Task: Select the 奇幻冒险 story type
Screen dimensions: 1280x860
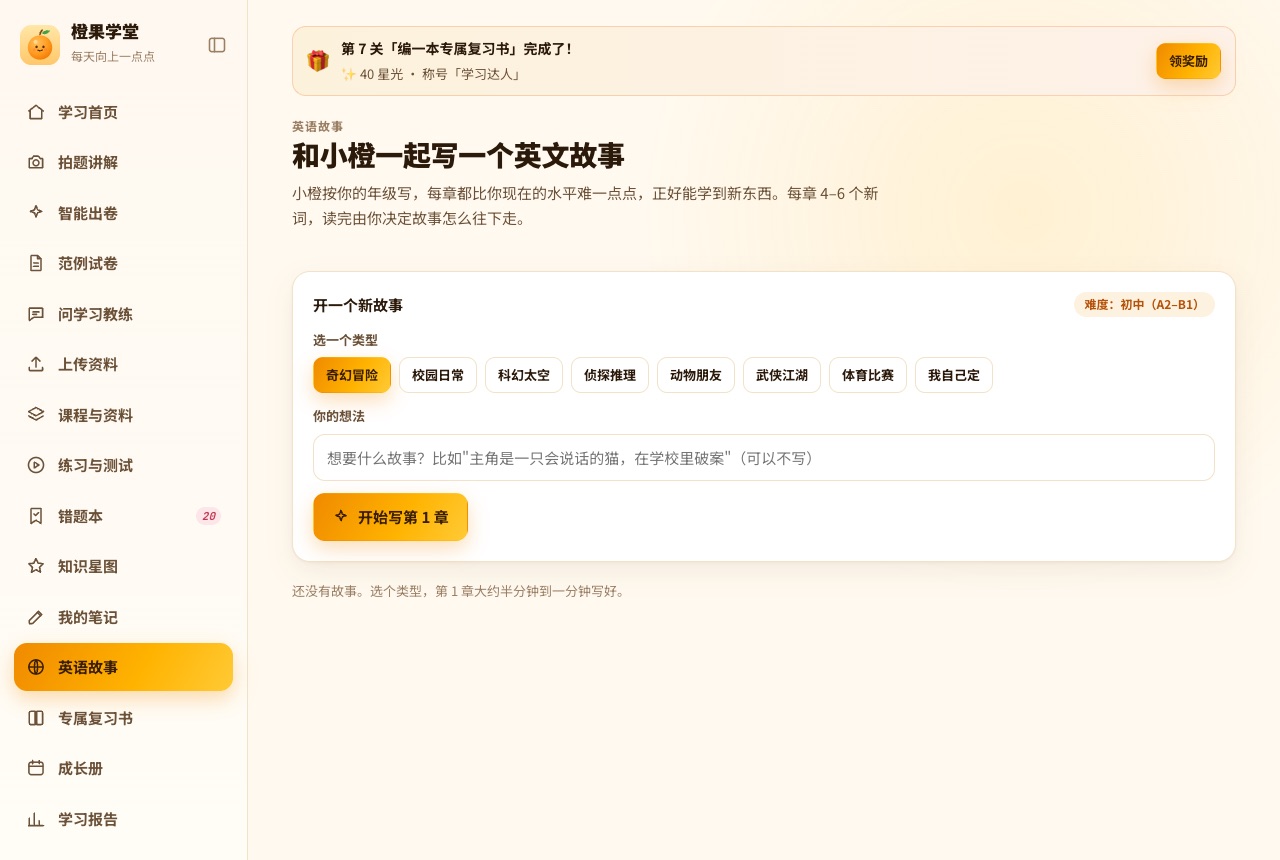Action: tap(352, 375)
